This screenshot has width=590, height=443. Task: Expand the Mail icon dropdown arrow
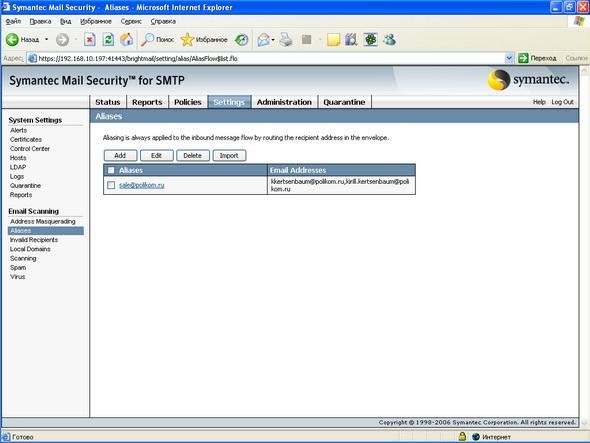pyautogui.click(x=273, y=40)
